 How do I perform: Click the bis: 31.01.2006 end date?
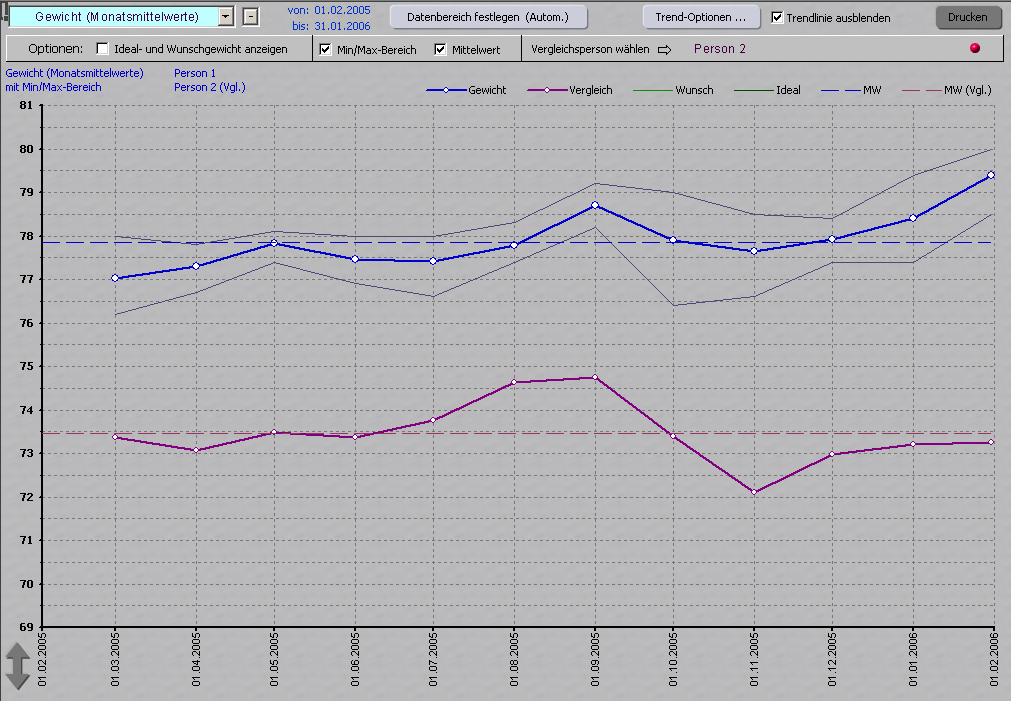click(x=331, y=26)
